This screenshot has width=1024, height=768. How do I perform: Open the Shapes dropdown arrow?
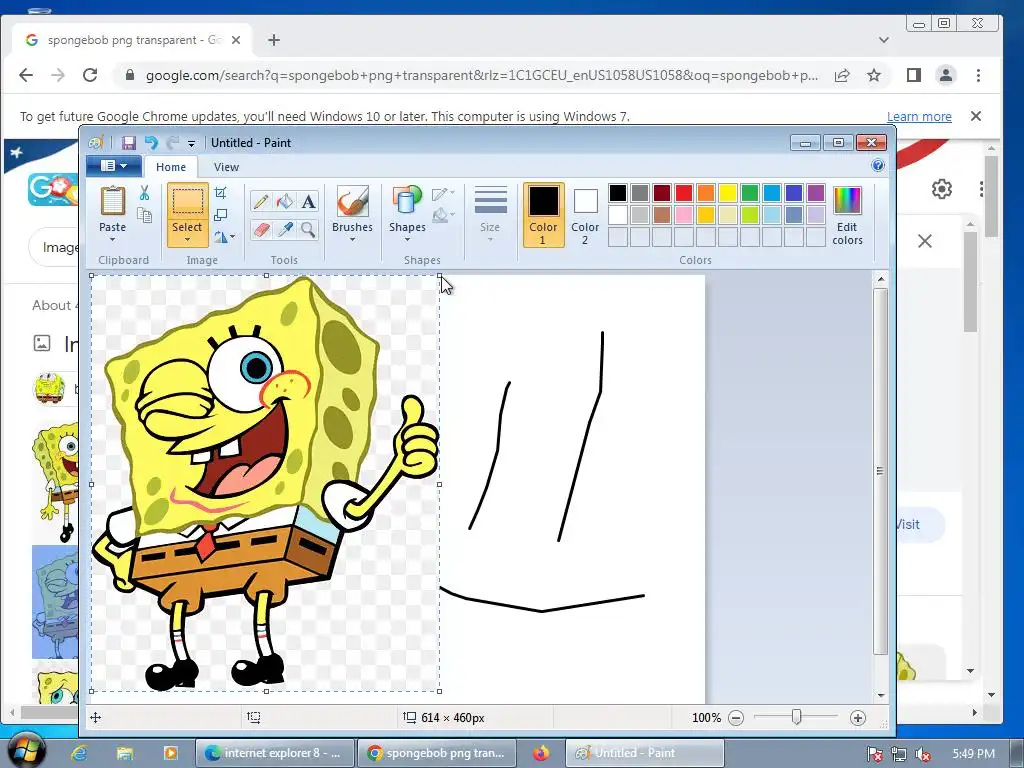click(407, 240)
